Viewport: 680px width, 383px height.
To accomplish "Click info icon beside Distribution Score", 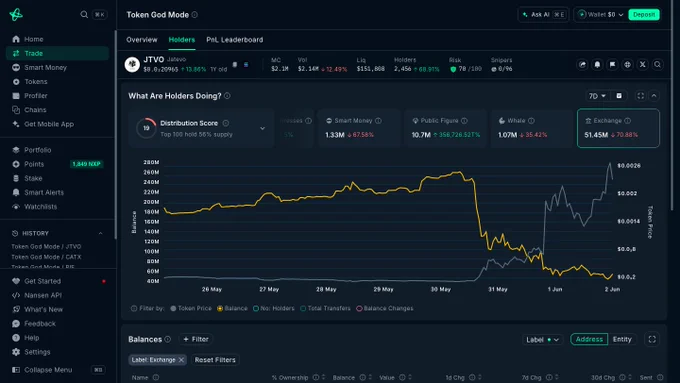I will [226, 123].
